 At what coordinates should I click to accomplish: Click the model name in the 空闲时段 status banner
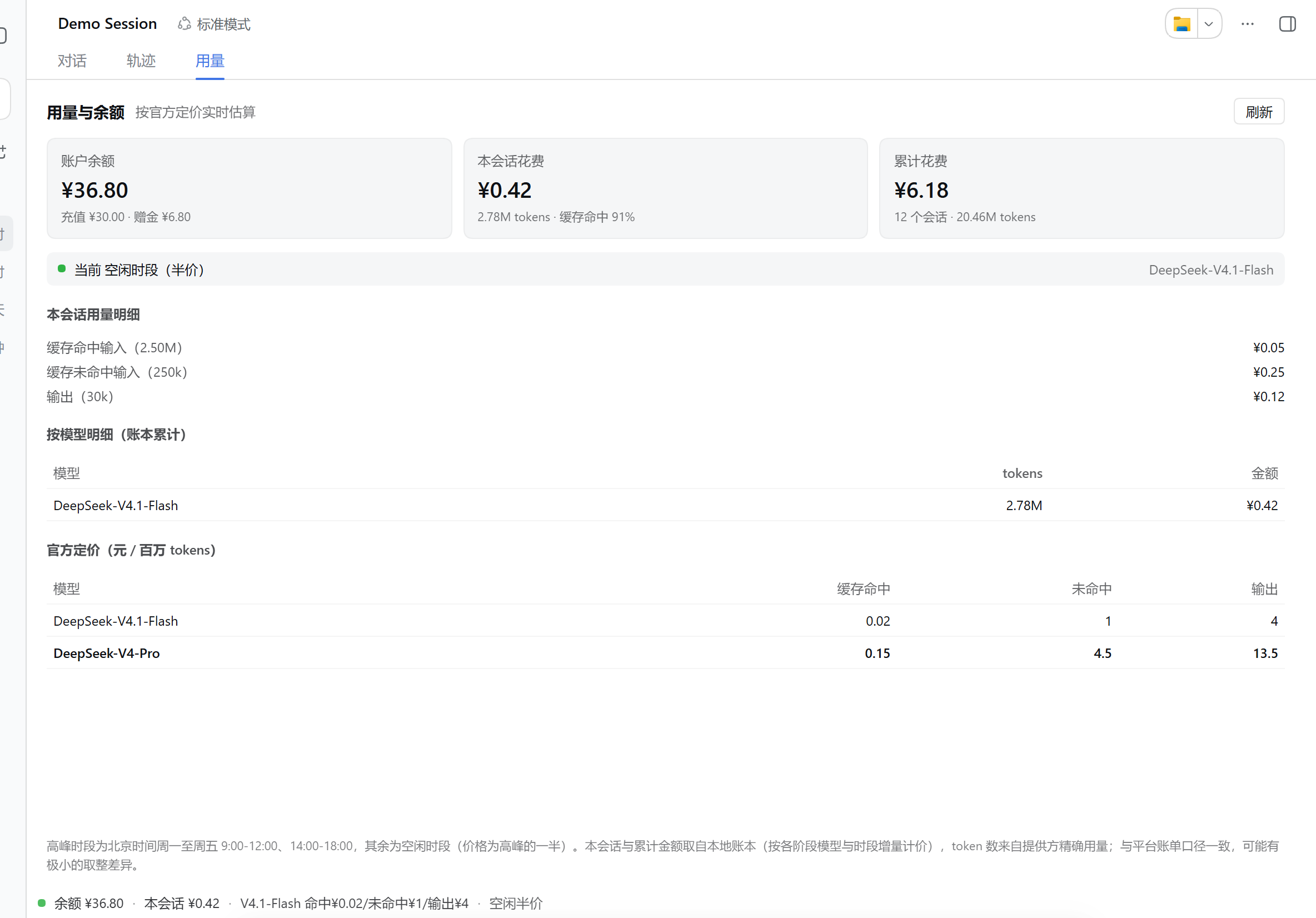[1210, 270]
